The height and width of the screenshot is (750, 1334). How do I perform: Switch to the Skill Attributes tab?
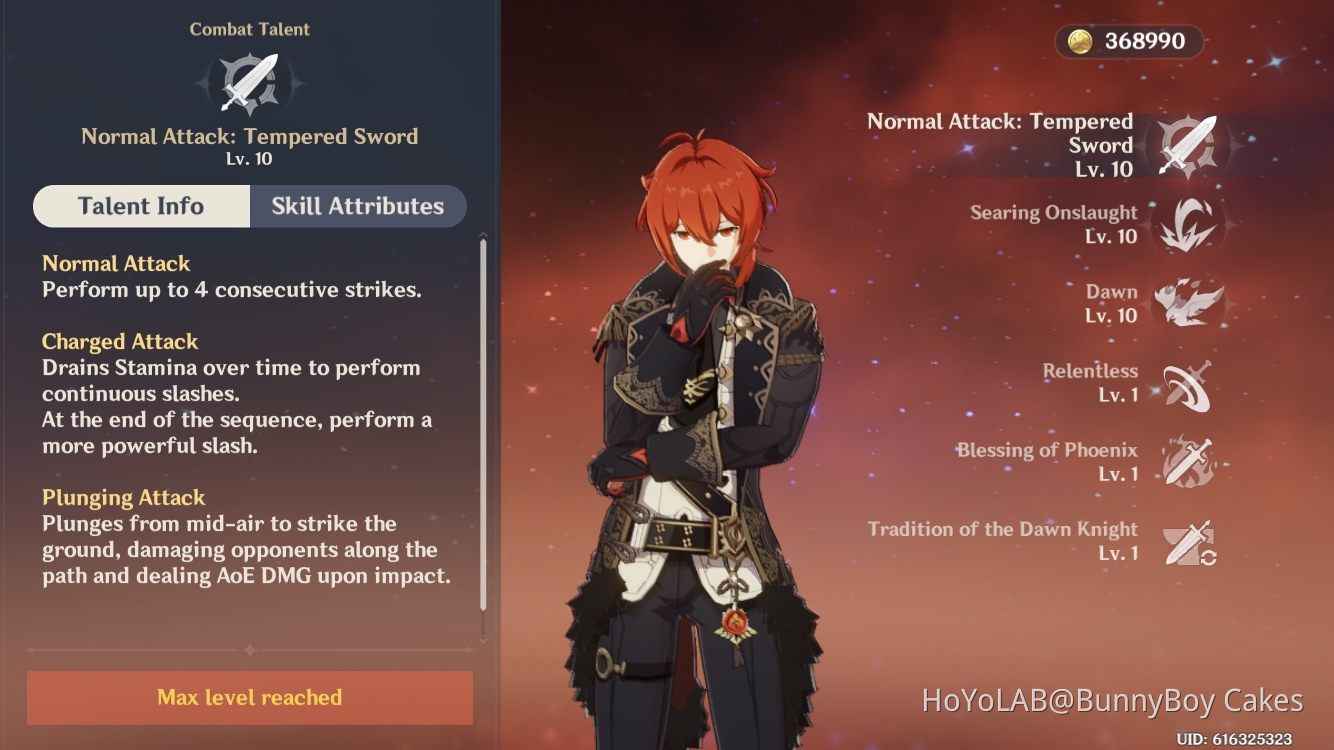tap(358, 206)
